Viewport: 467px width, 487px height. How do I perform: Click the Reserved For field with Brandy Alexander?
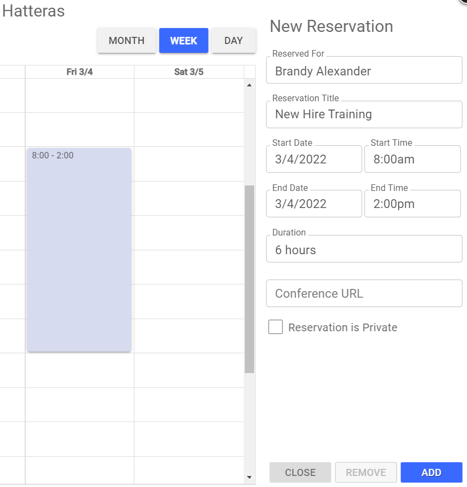[364, 70]
